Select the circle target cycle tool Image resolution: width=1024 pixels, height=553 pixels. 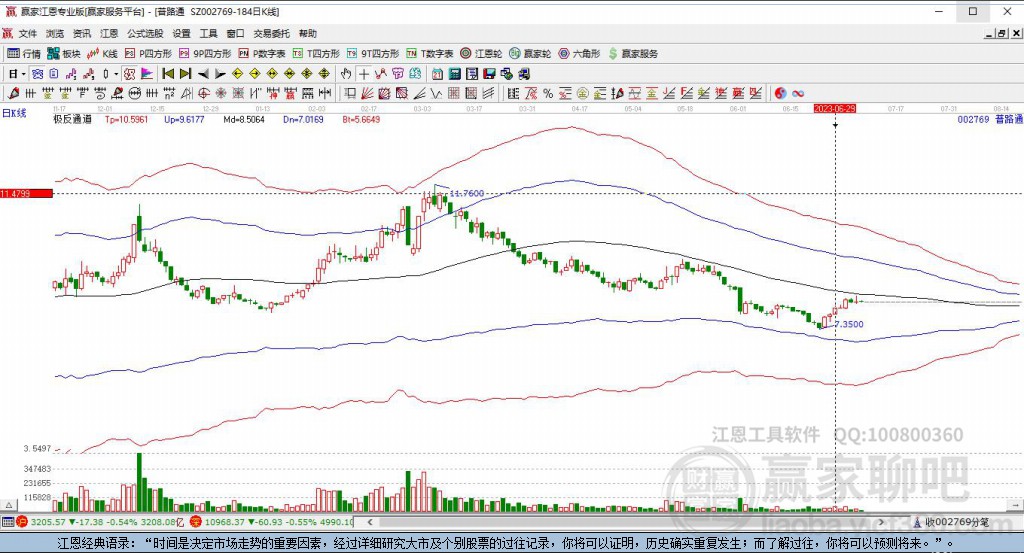coord(203,93)
